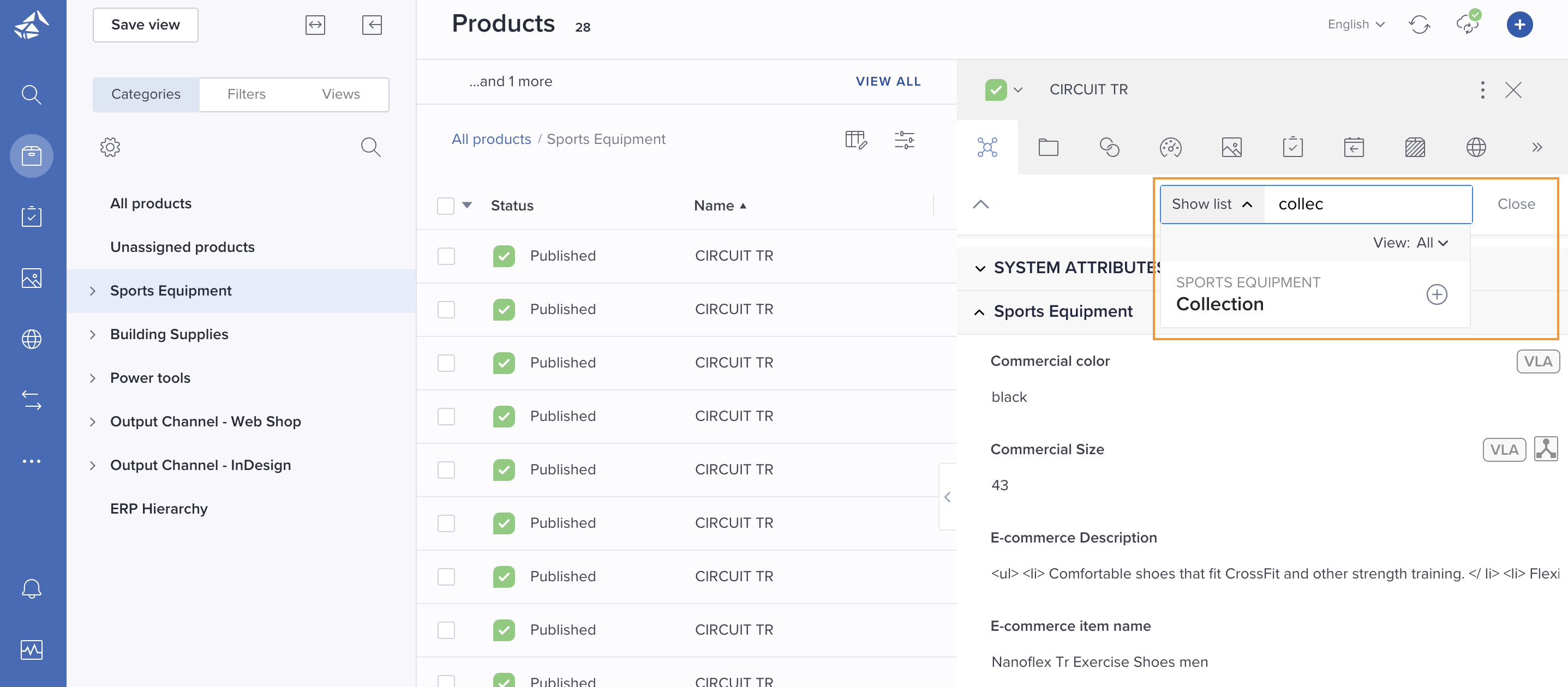Collapse the left panel with arrow icon
This screenshot has height=687, width=1568.
[x=372, y=25]
